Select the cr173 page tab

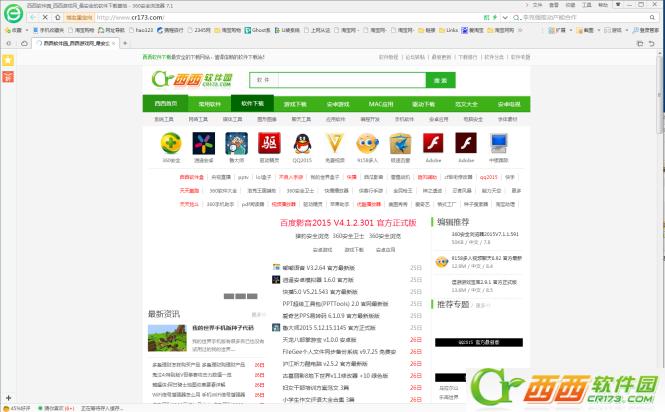[75, 43]
